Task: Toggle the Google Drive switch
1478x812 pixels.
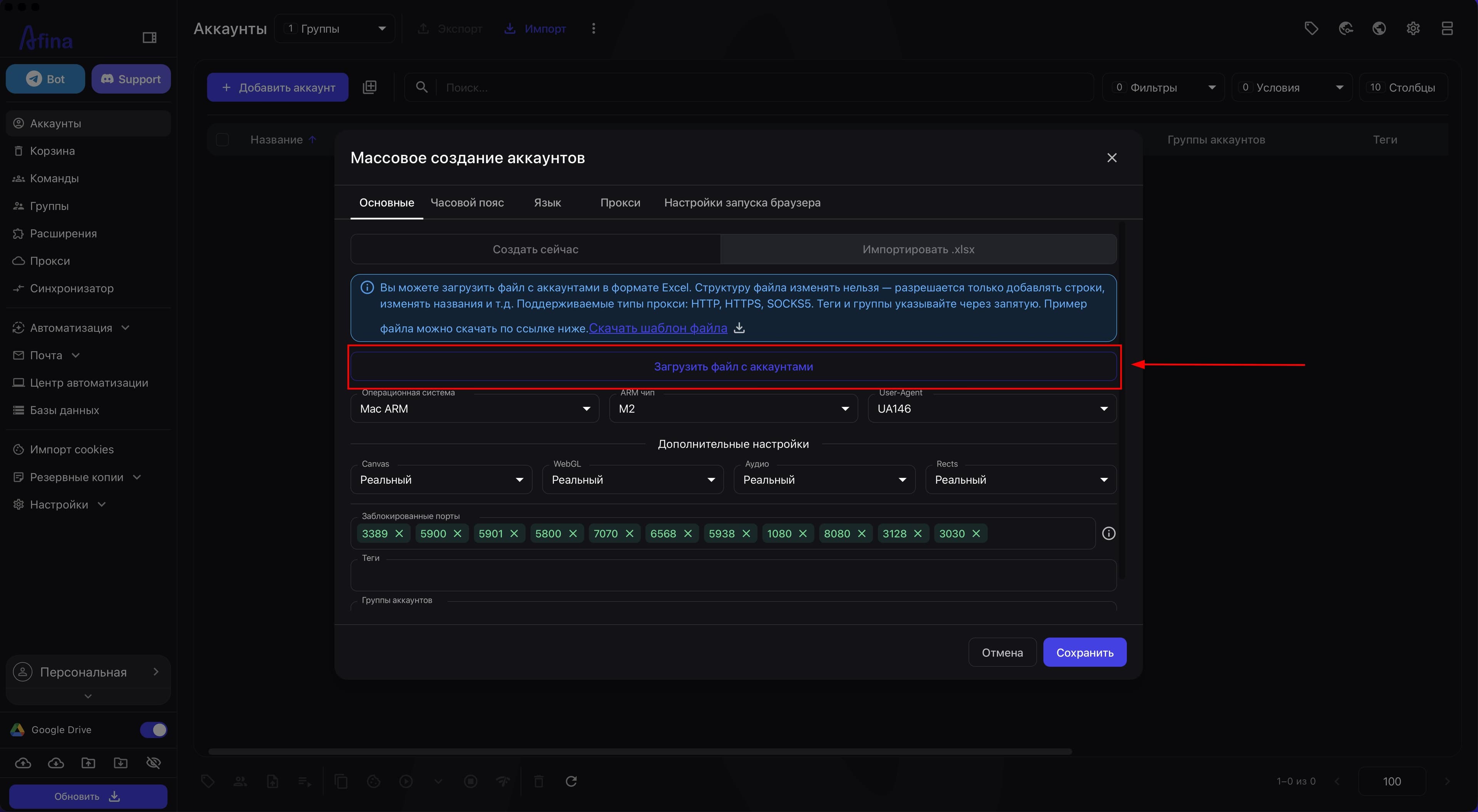Action: (x=153, y=729)
